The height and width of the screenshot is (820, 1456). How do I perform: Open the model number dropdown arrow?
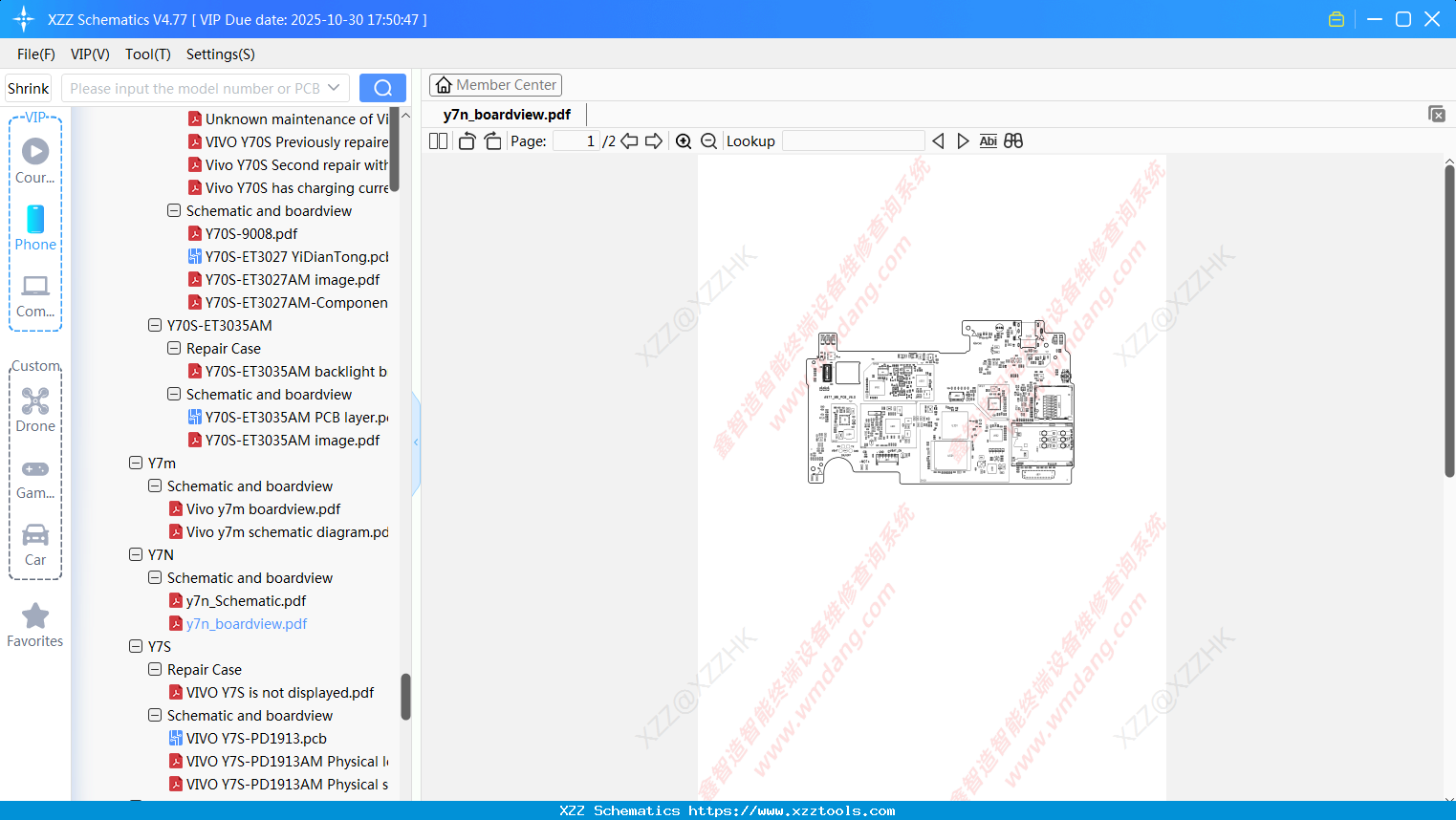[x=334, y=88]
